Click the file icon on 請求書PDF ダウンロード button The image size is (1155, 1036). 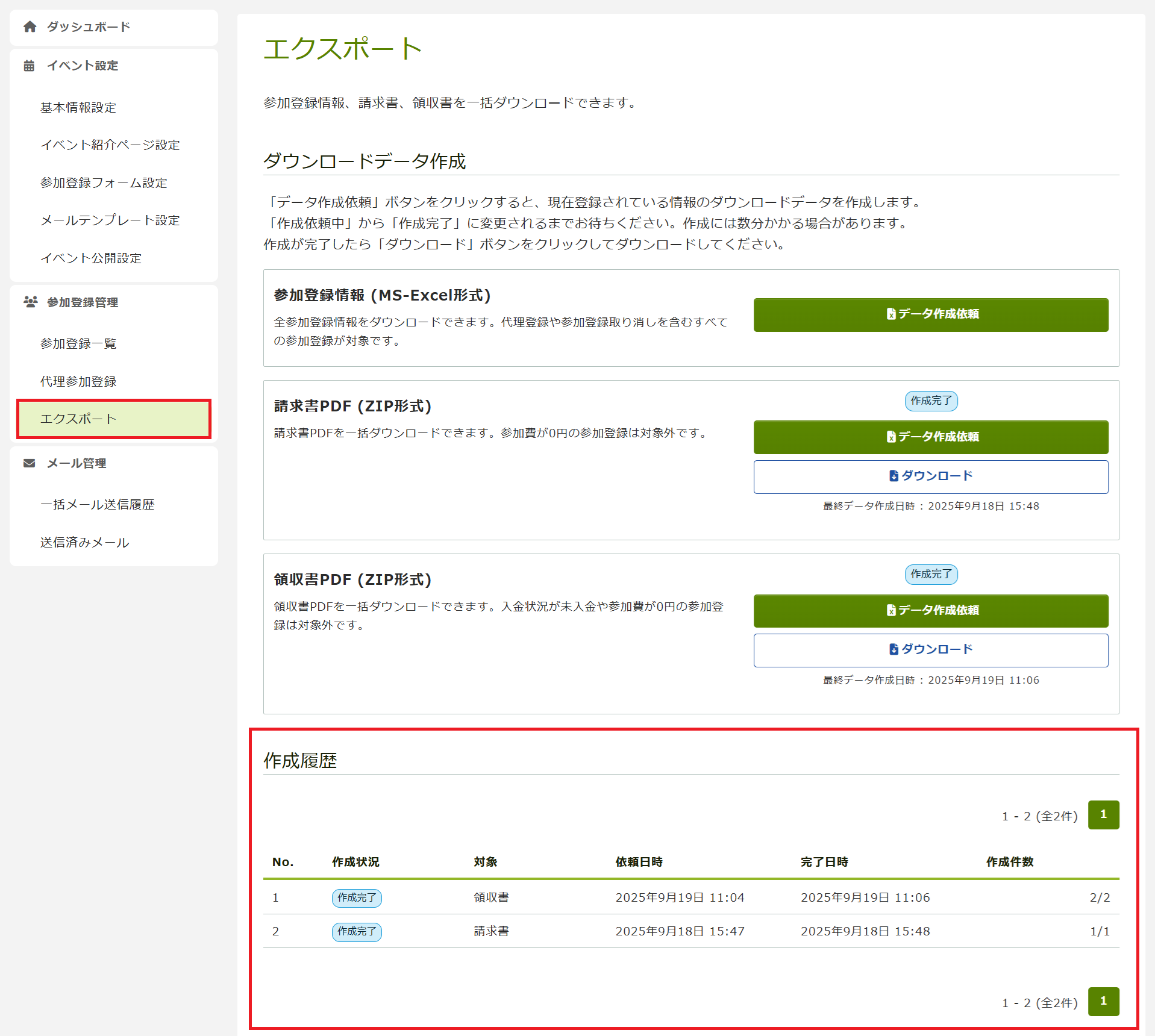click(894, 476)
